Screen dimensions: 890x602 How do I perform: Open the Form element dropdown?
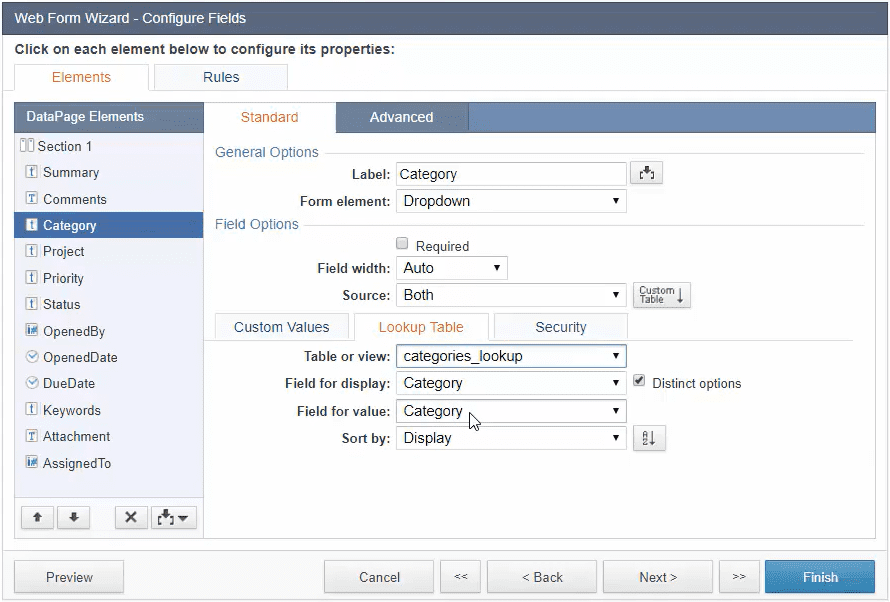[511, 201]
